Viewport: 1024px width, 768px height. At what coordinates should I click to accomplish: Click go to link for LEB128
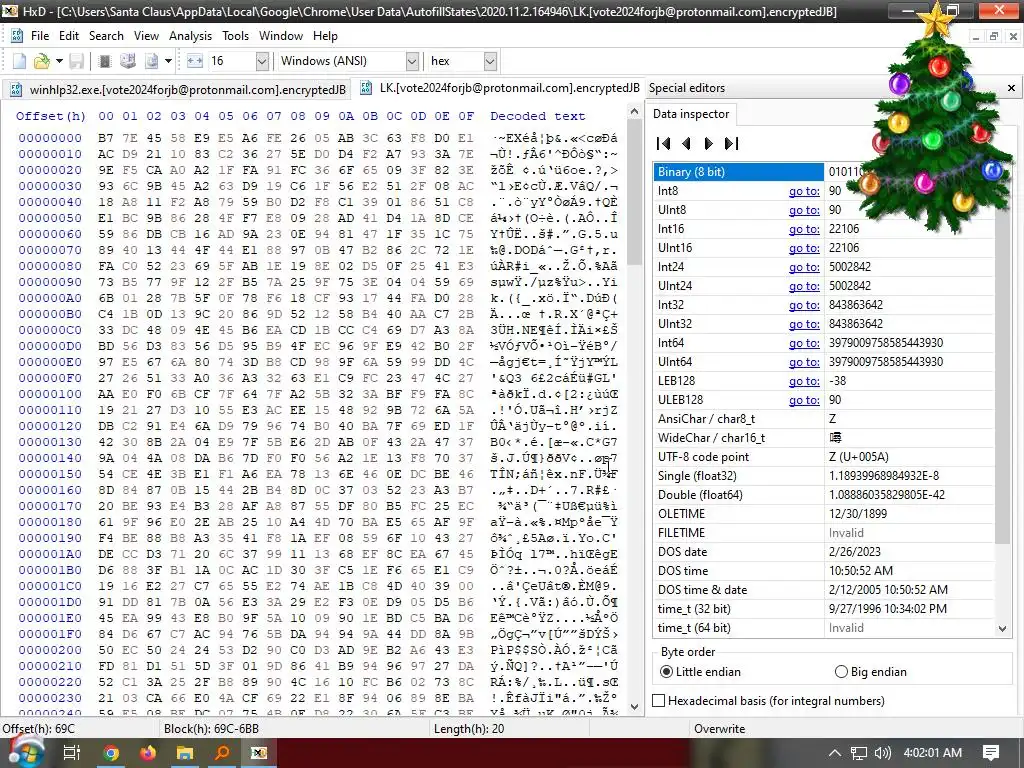(x=804, y=381)
